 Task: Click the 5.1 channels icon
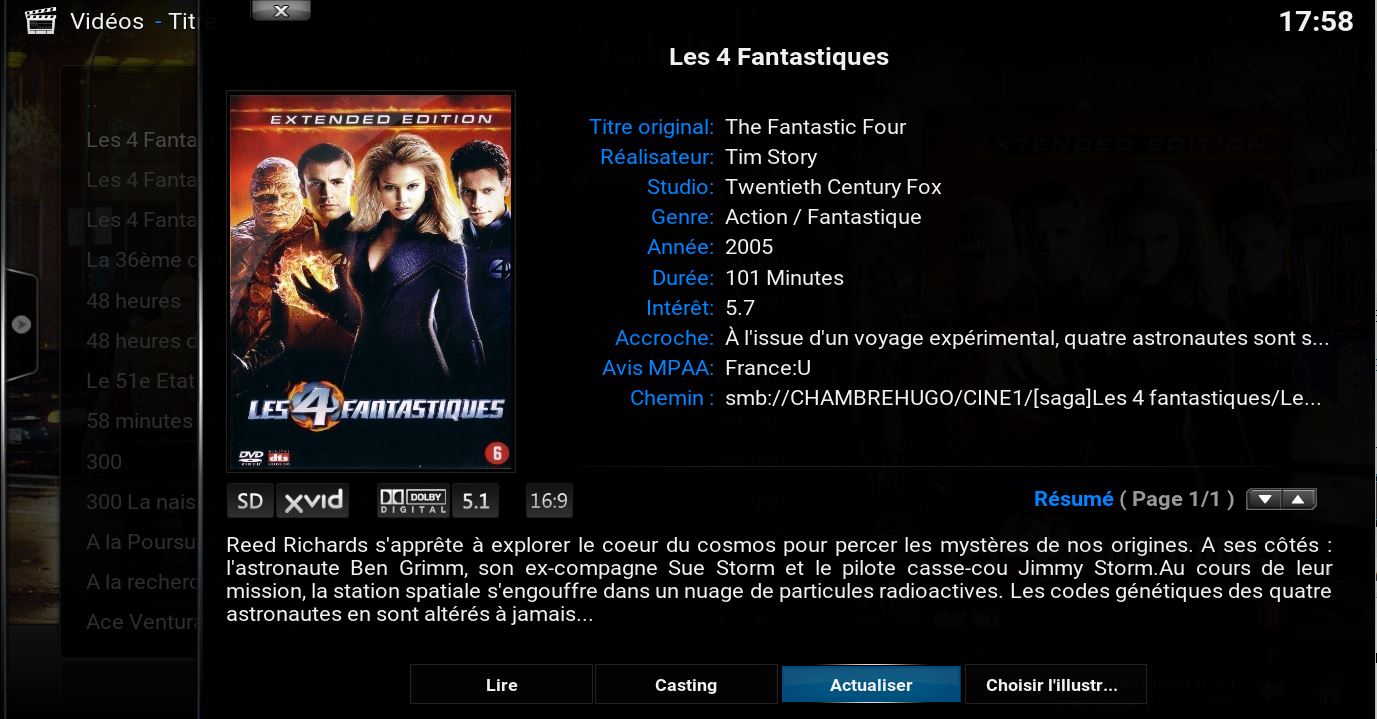[475, 501]
